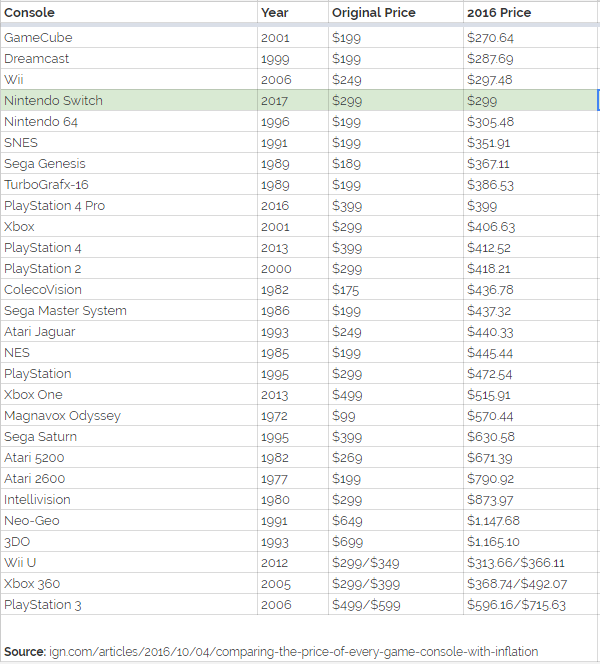Viewport: 600px width, 664px height.
Task: Click the 2017 year of Nintendo Switch
Action: [293, 100]
